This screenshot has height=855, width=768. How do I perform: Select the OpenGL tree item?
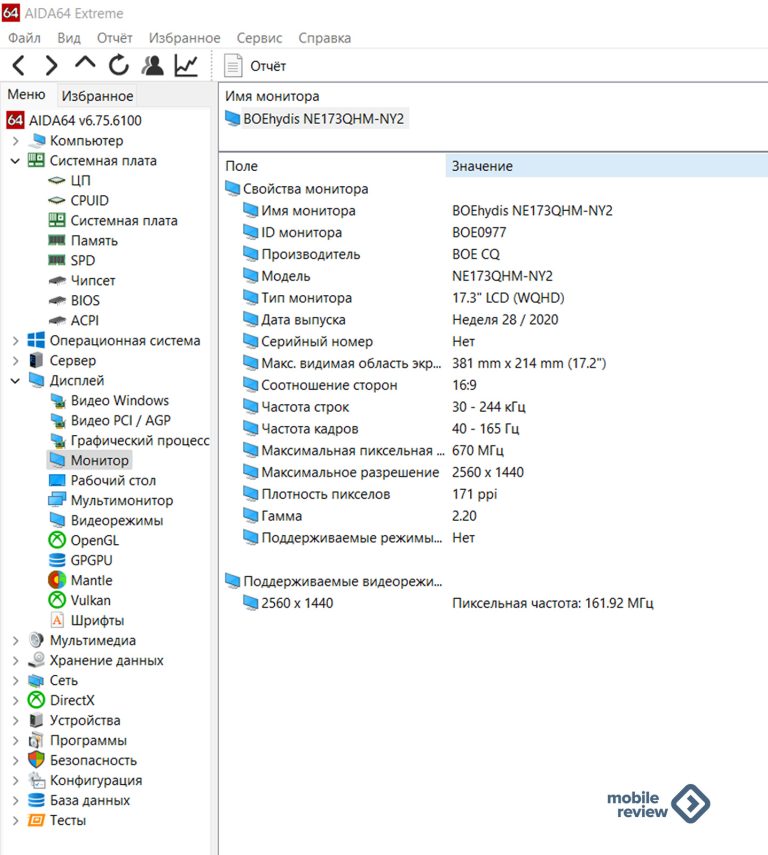coord(93,540)
